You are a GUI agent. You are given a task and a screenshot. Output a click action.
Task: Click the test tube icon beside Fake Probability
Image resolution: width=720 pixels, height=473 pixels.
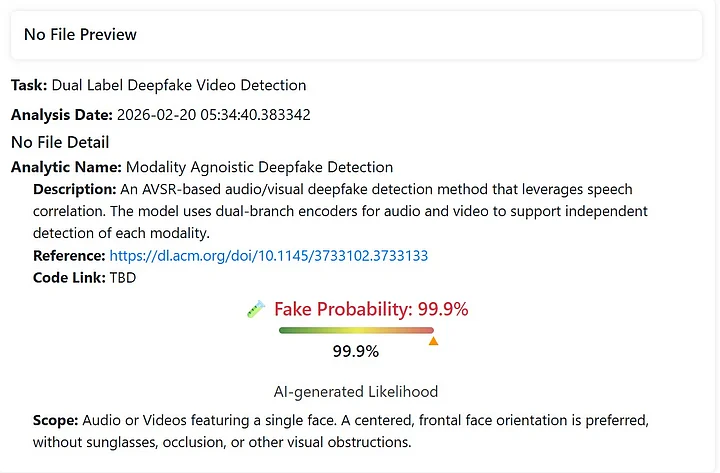(256, 310)
